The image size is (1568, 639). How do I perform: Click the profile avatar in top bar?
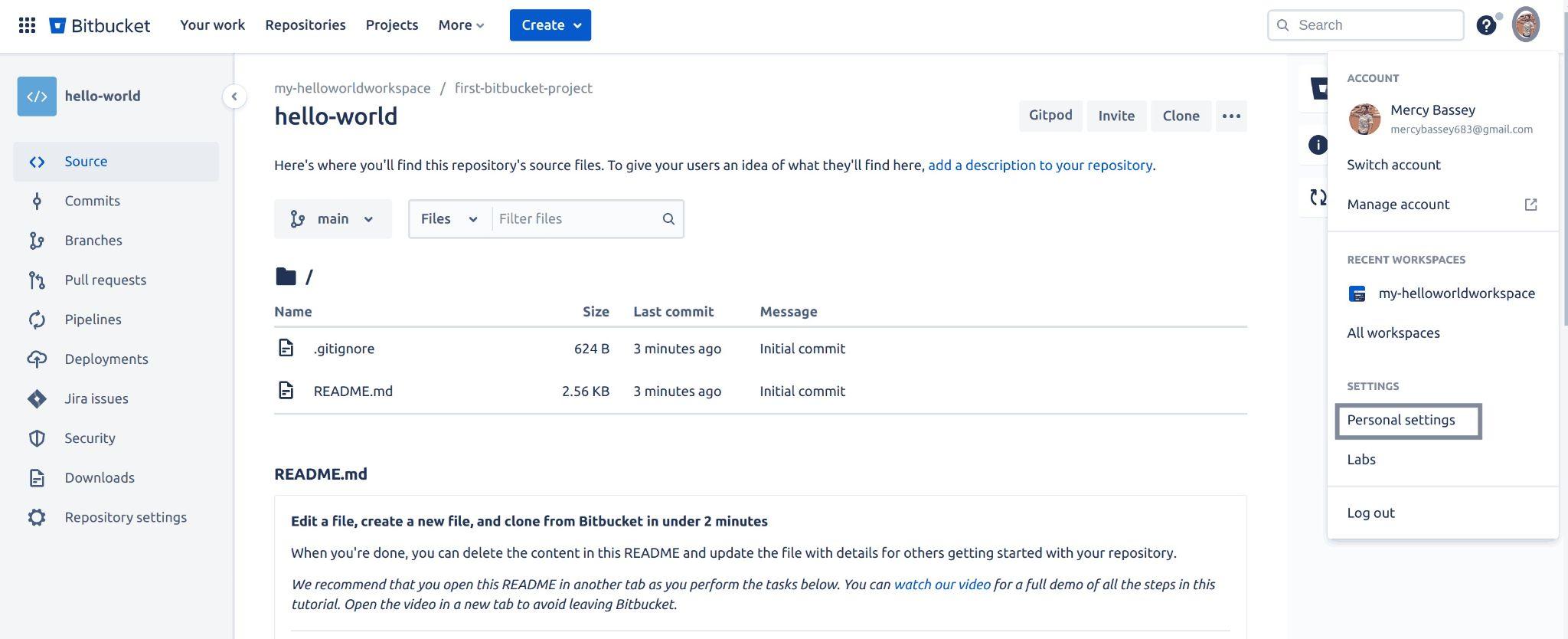[x=1525, y=25]
